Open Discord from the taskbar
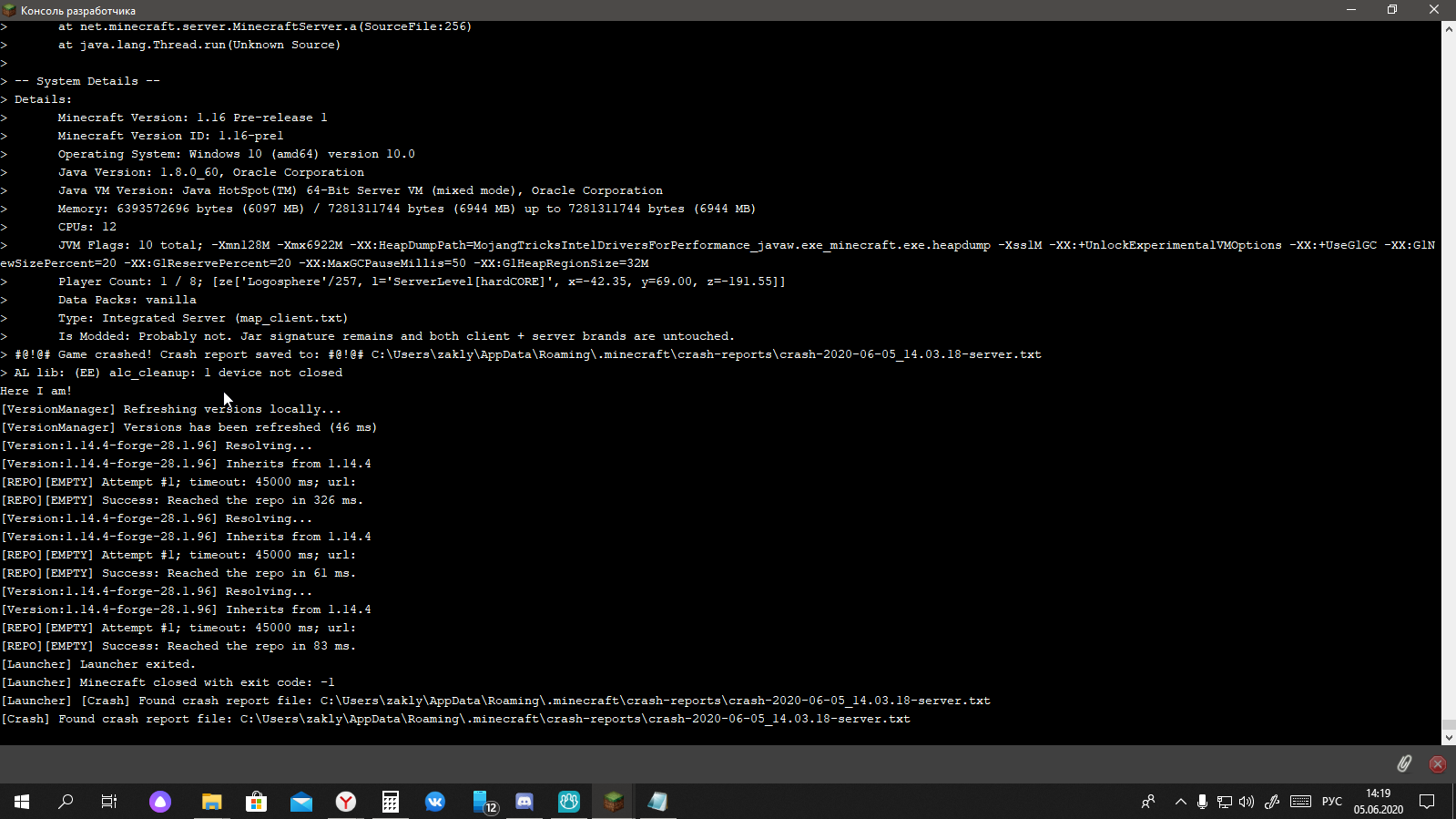The height and width of the screenshot is (819, 1456). [x=524, y=802]
